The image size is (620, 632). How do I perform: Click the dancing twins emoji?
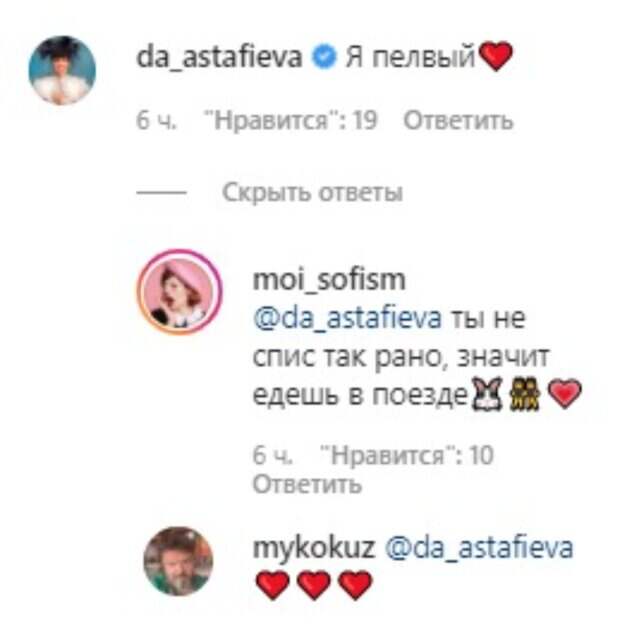[x=524, y=394]
